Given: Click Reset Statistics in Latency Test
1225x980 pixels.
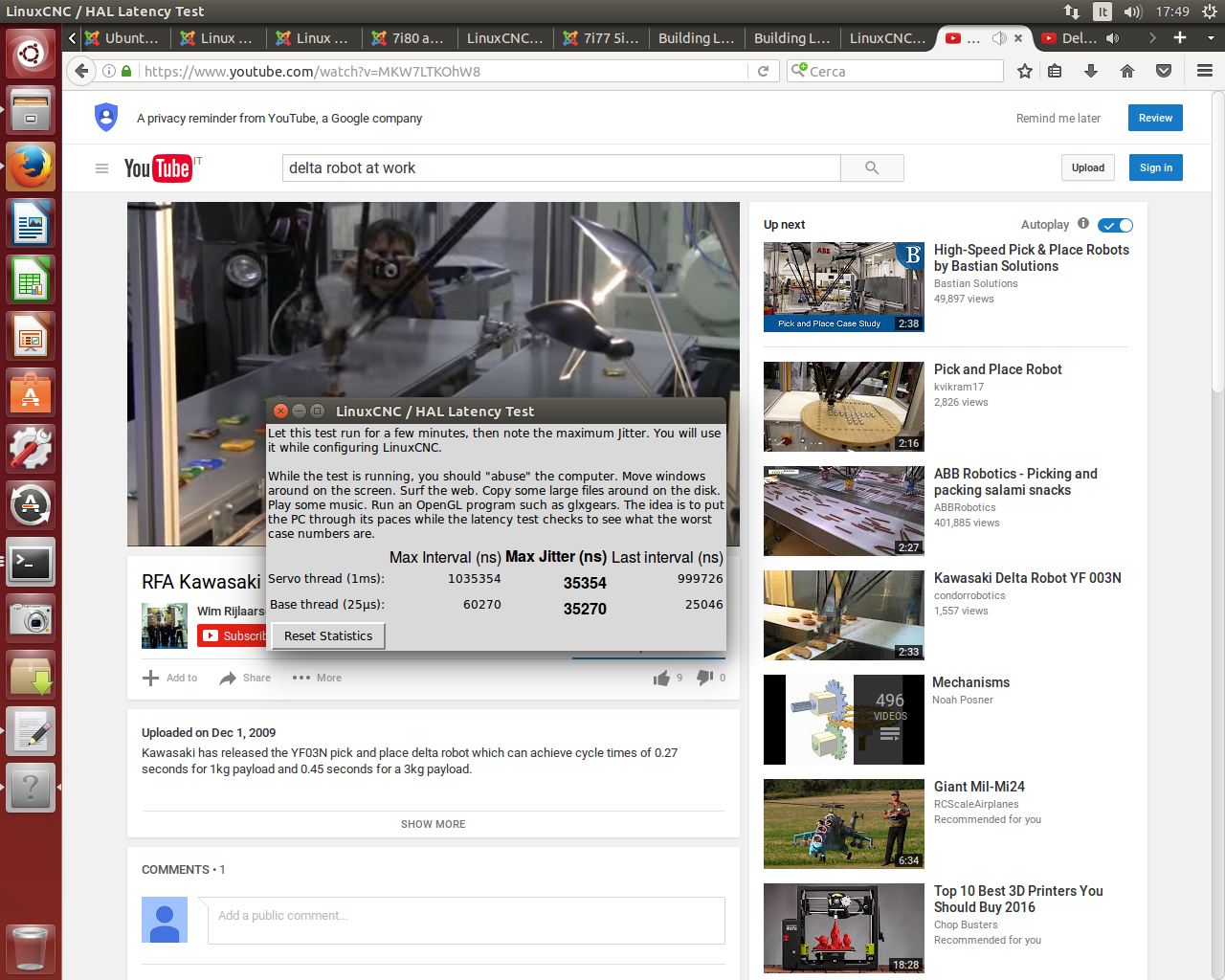Looking at the screenshot, I should [x=328, y=635].
